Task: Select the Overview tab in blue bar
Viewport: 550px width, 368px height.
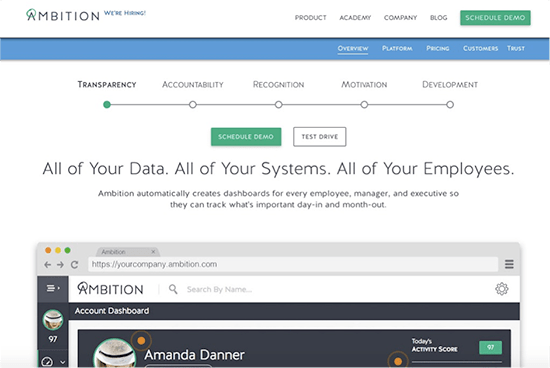Action: (353, 48)
